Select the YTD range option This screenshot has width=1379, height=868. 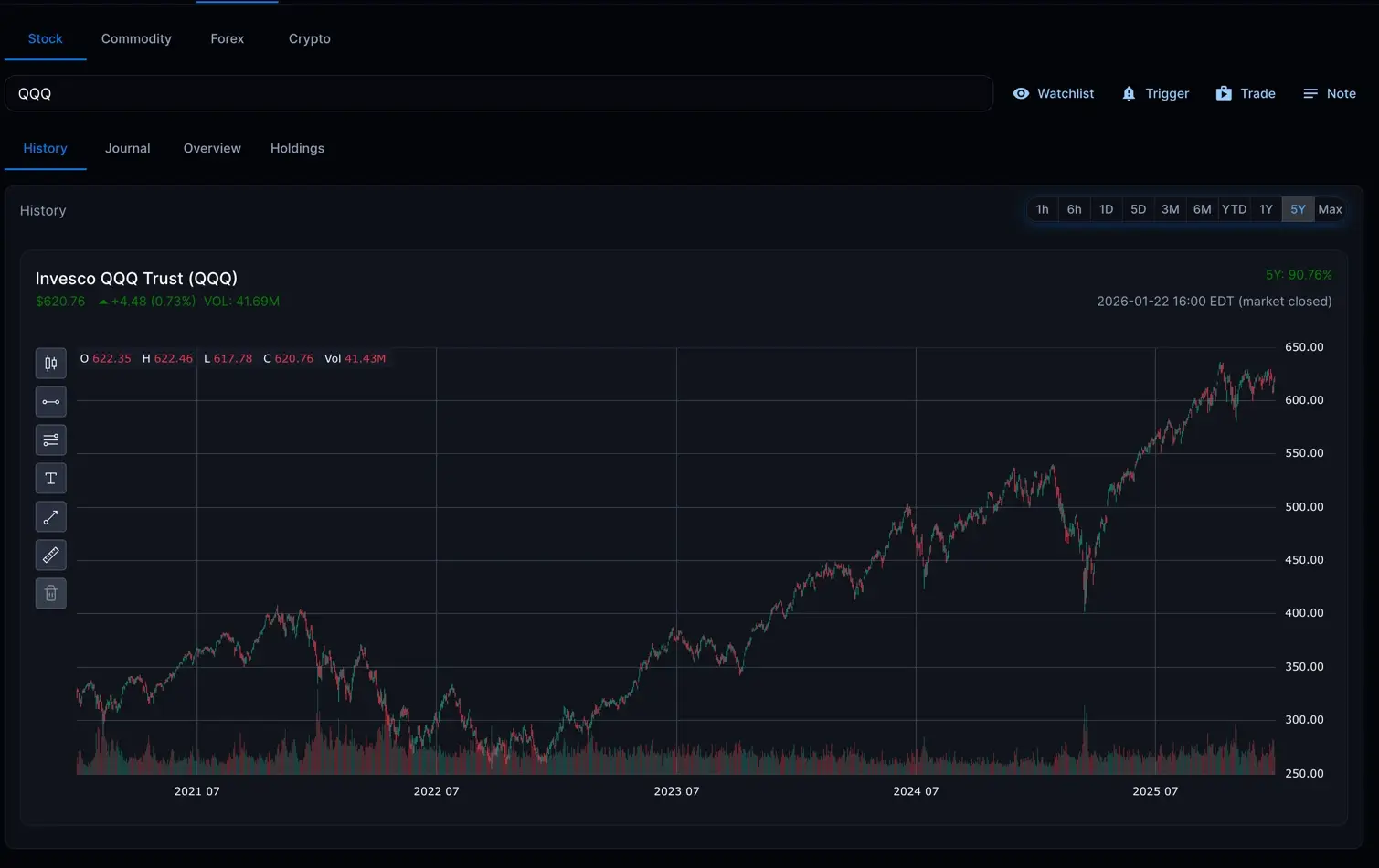point(1234,209)
